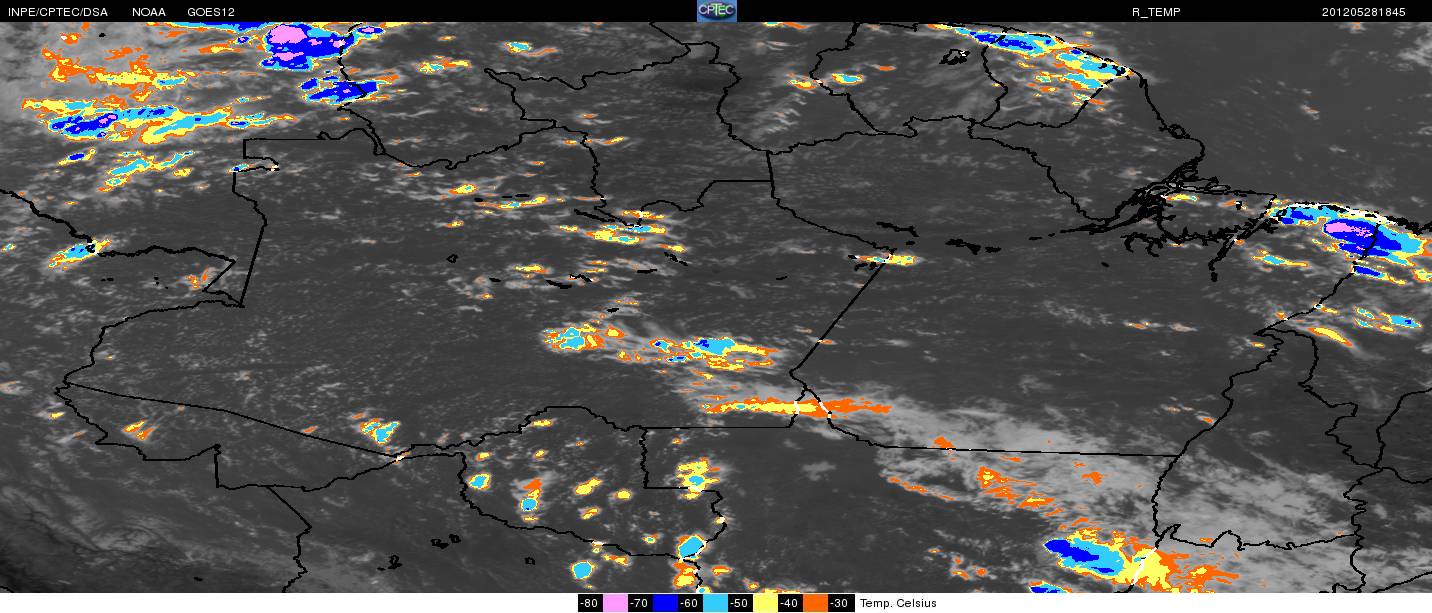The image size is (1432, 613).
Task: Click the INPE/CPTEC/DSA header label
Action: click(57, 12)
